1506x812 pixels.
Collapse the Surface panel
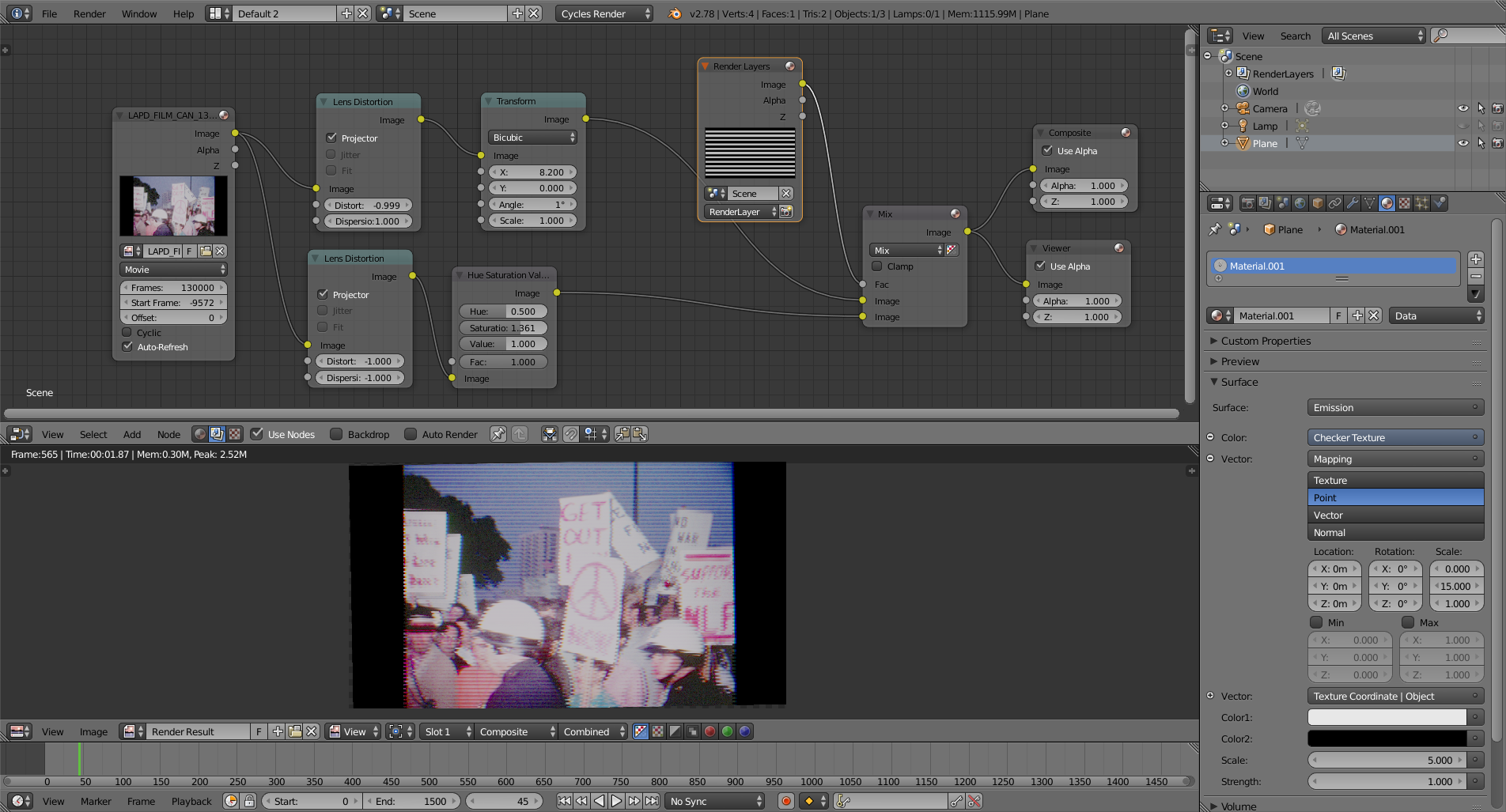coord(1239,382)
